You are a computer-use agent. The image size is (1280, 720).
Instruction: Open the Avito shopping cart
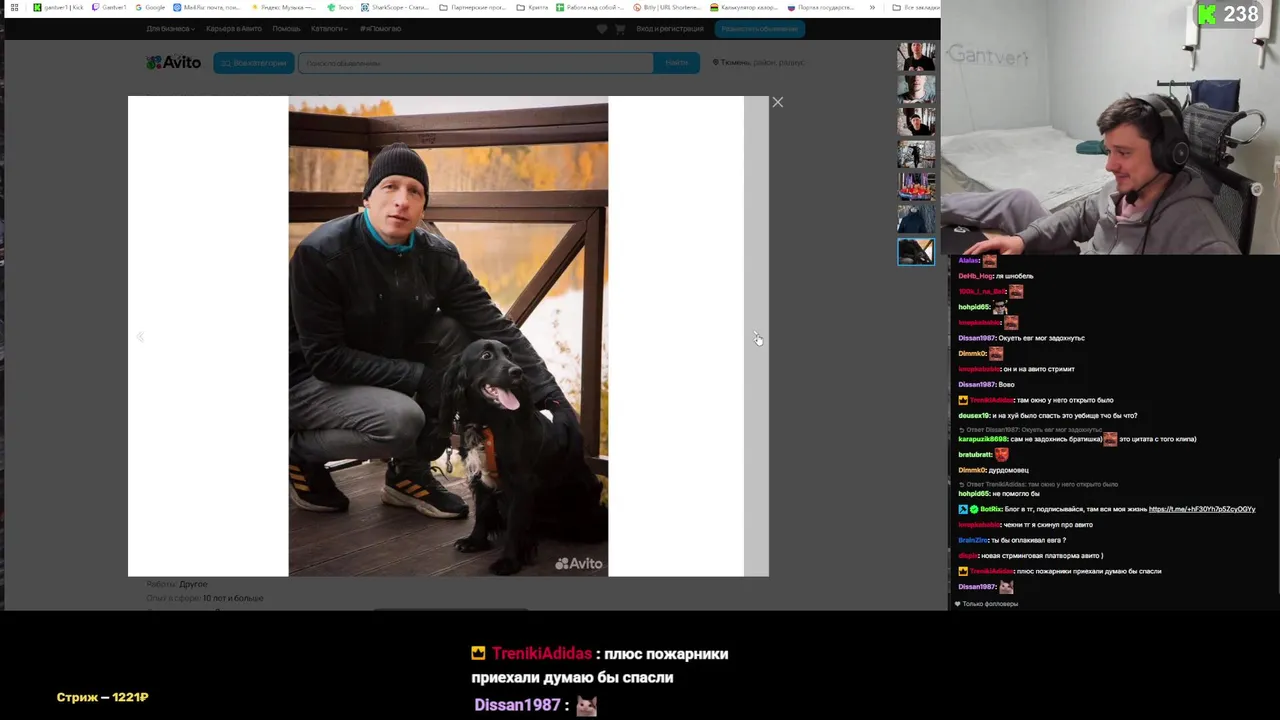point(620,29)
